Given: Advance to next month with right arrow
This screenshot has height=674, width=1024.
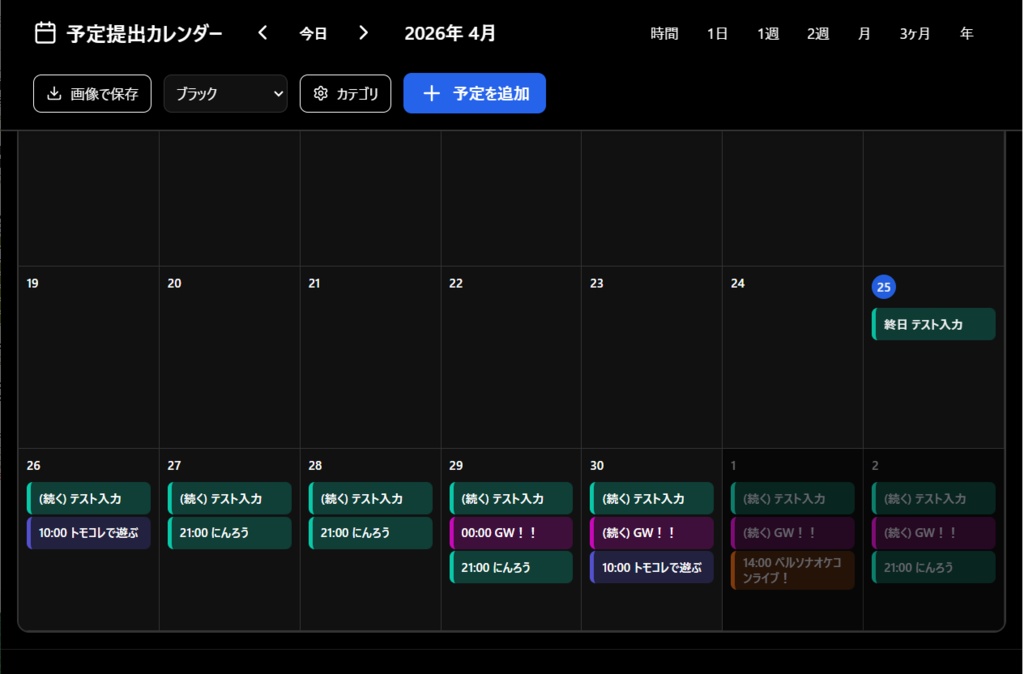Looking at the screenshot, I should click(x=363, y=32).
